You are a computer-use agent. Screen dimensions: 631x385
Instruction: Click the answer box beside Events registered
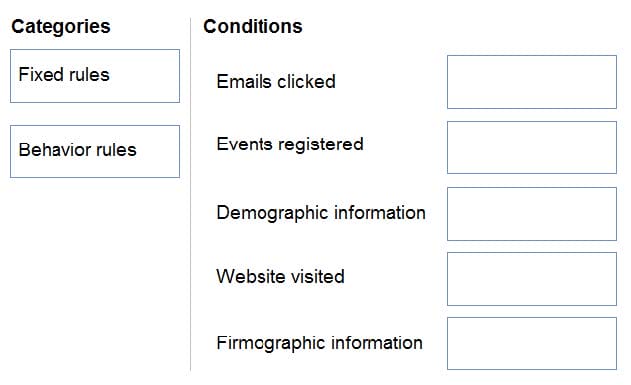pos(532,148)
